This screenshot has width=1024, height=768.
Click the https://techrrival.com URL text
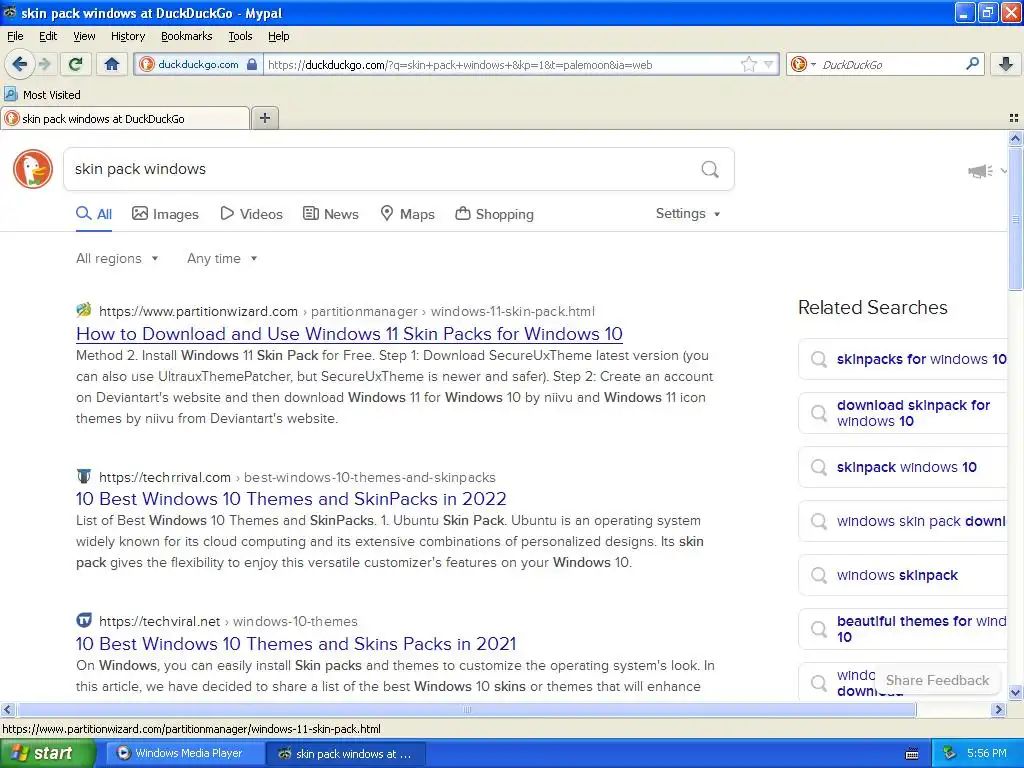(165, 477)
